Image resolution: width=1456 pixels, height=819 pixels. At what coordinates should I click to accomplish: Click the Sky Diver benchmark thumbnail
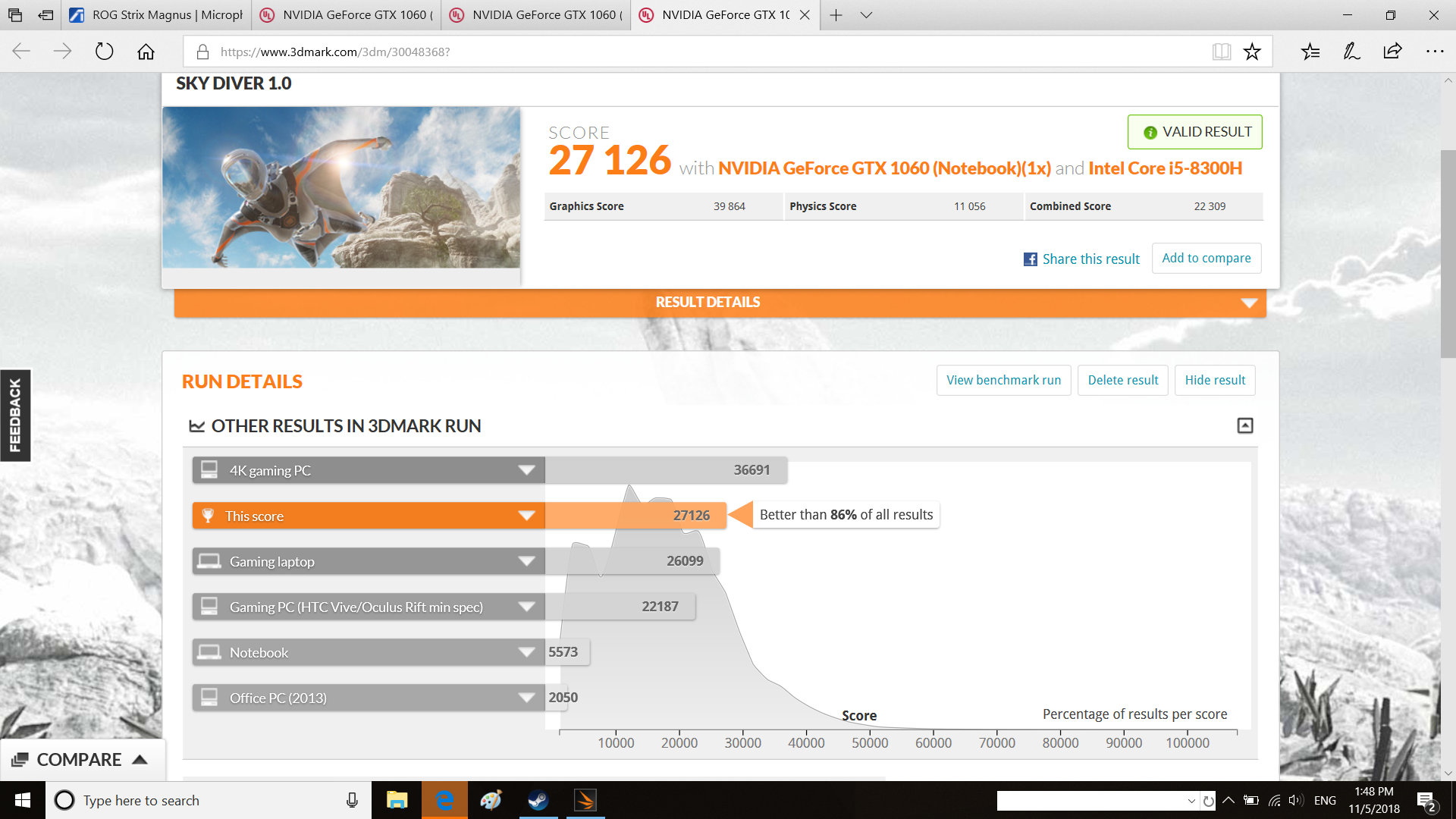click(341, 187)
